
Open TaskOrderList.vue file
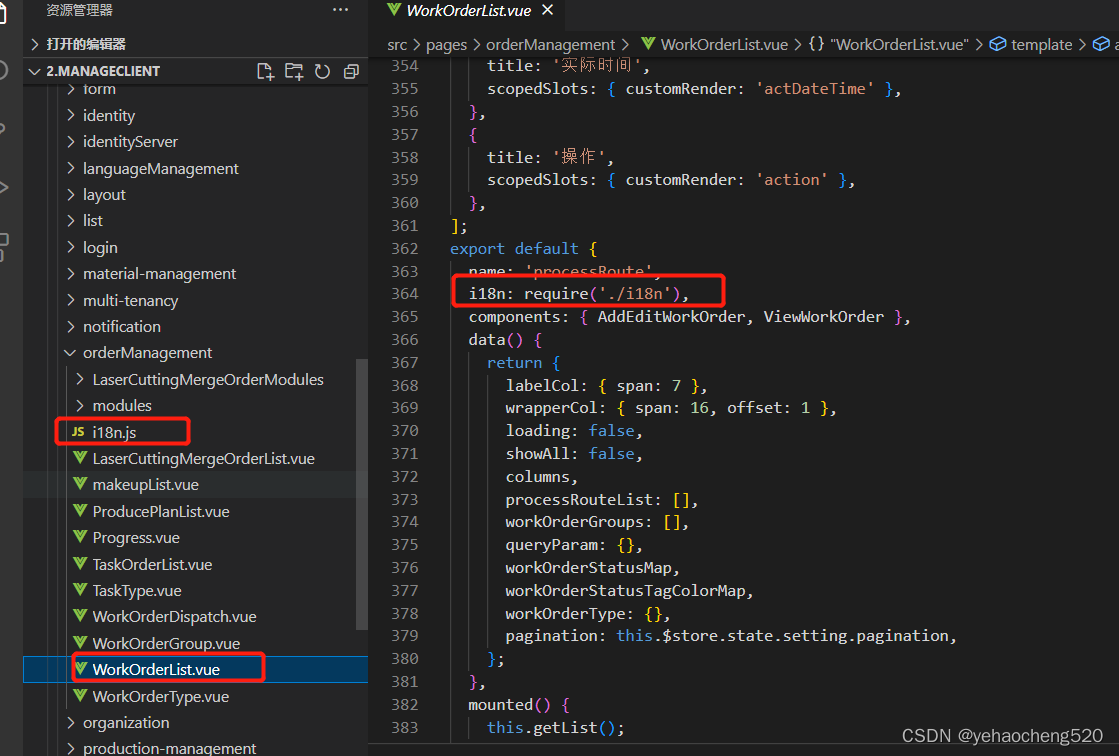[152, 564]
